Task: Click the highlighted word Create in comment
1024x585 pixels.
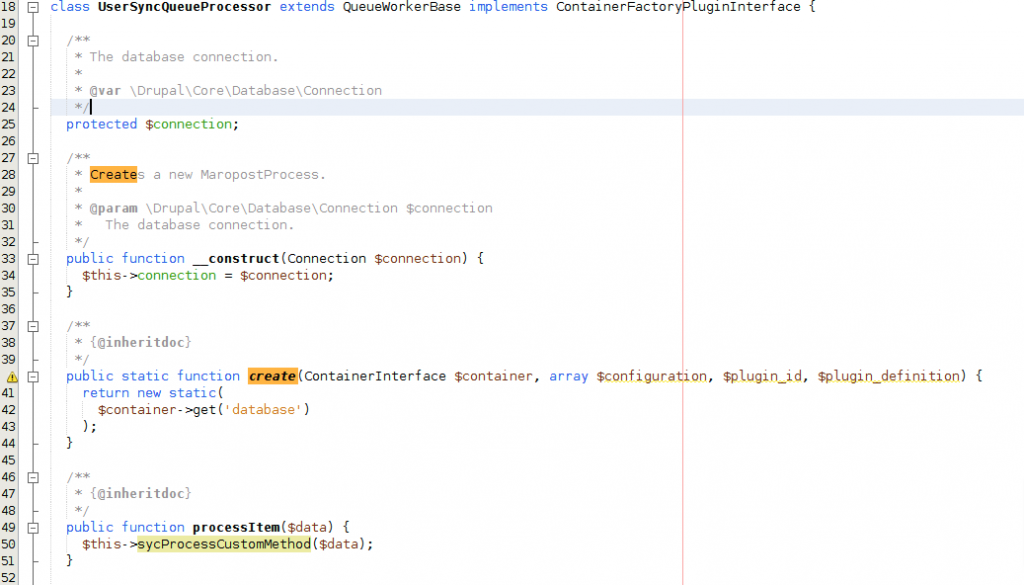Action: (113, 175)
